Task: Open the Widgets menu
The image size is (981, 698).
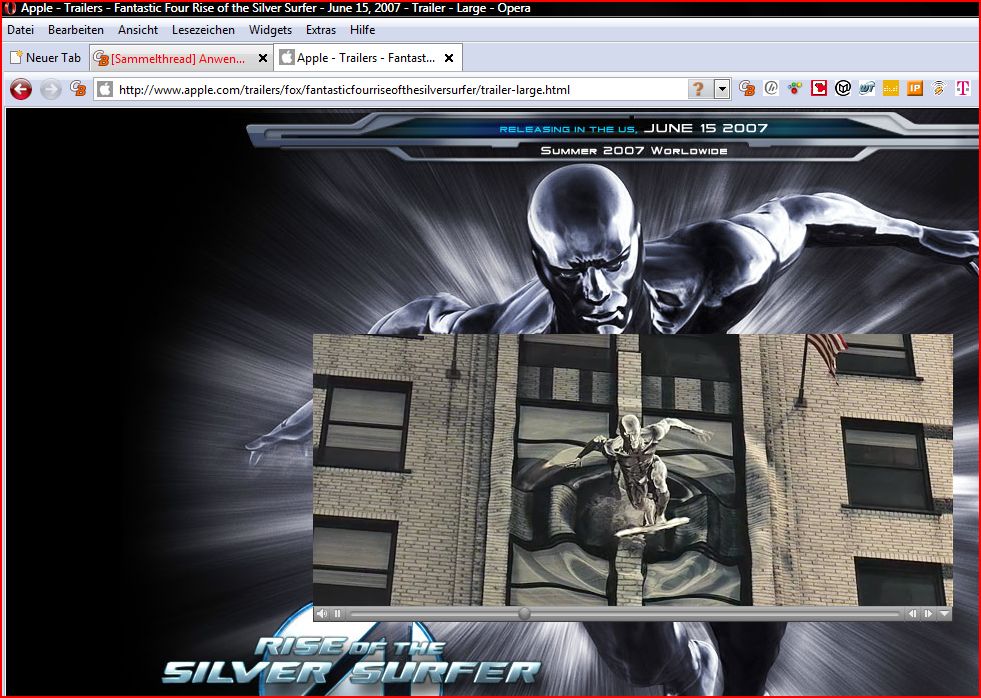Action: (x=270, y=30)
